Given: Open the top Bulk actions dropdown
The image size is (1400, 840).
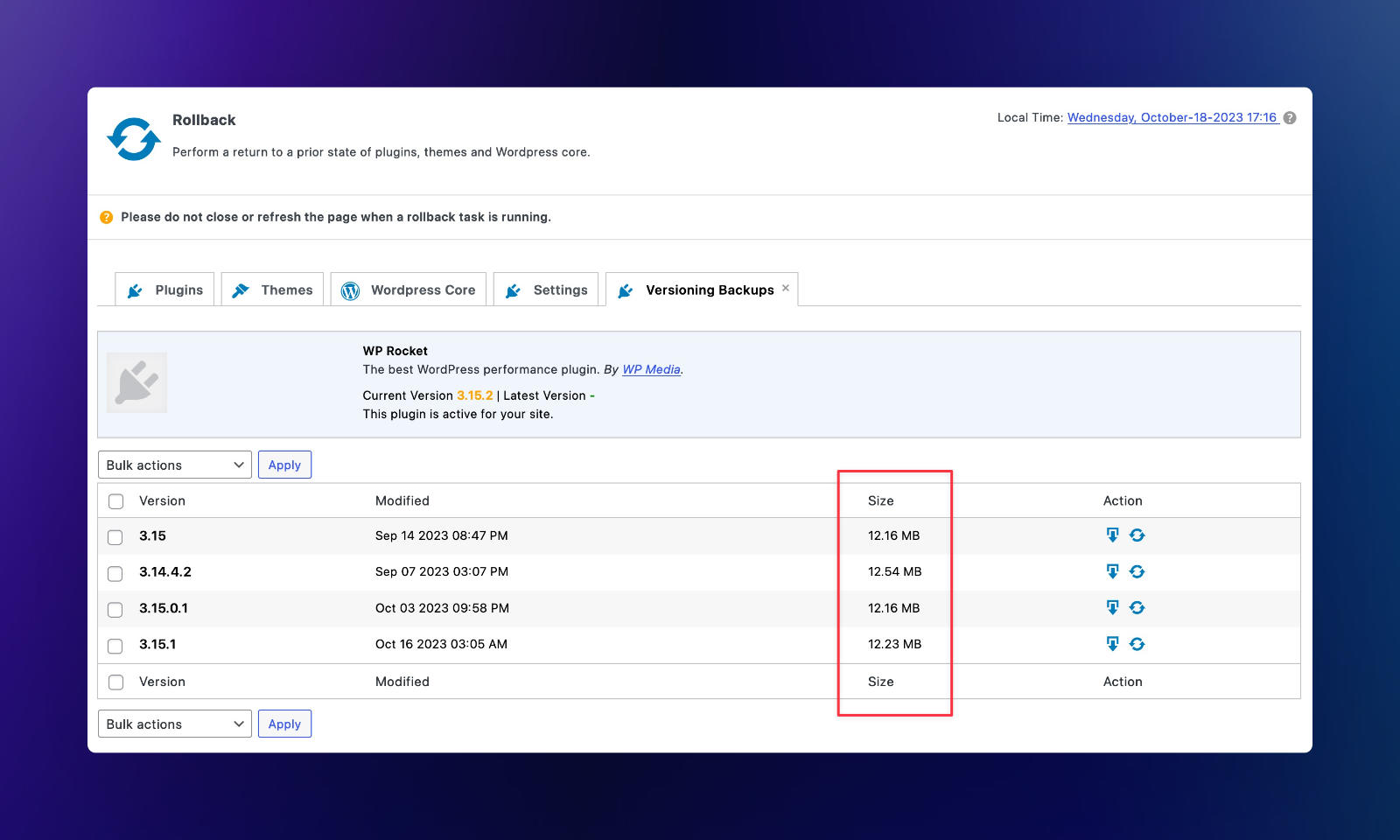Looking at the screenshot, I should click(x=174, y=465).
